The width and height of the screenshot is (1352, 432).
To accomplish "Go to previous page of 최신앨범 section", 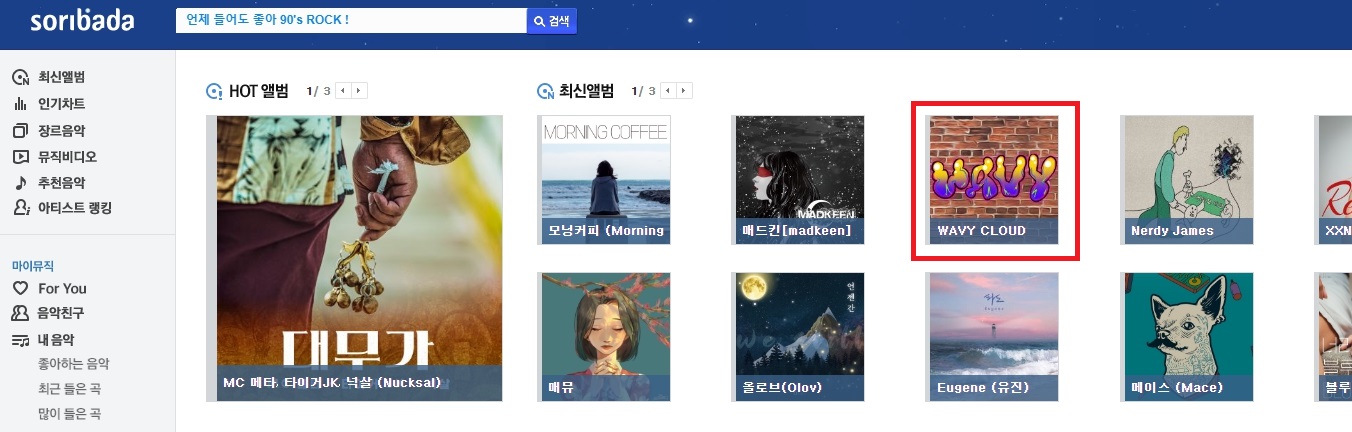I will coord(668,91).
